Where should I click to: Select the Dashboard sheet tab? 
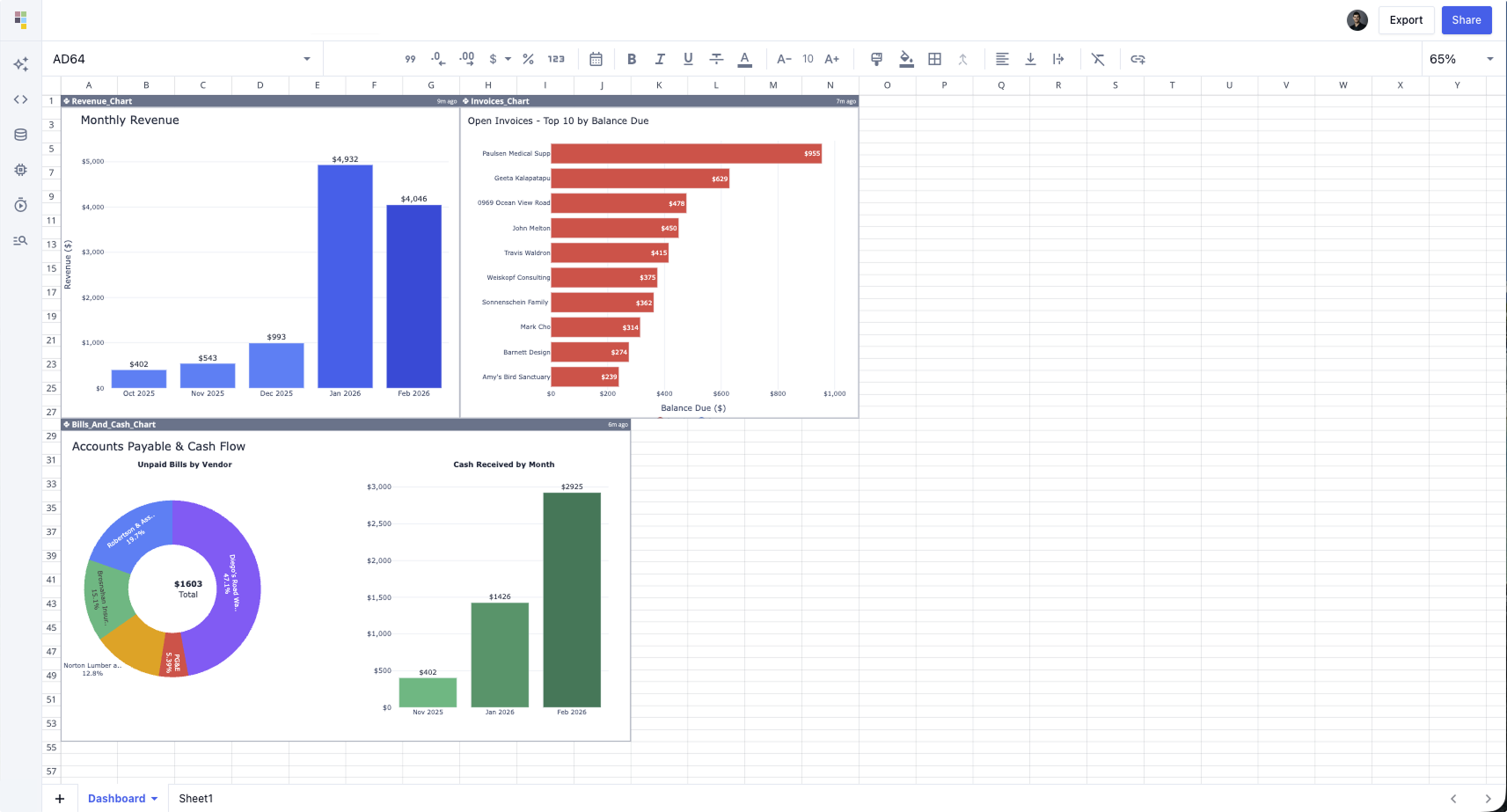(x=116, y=799)
